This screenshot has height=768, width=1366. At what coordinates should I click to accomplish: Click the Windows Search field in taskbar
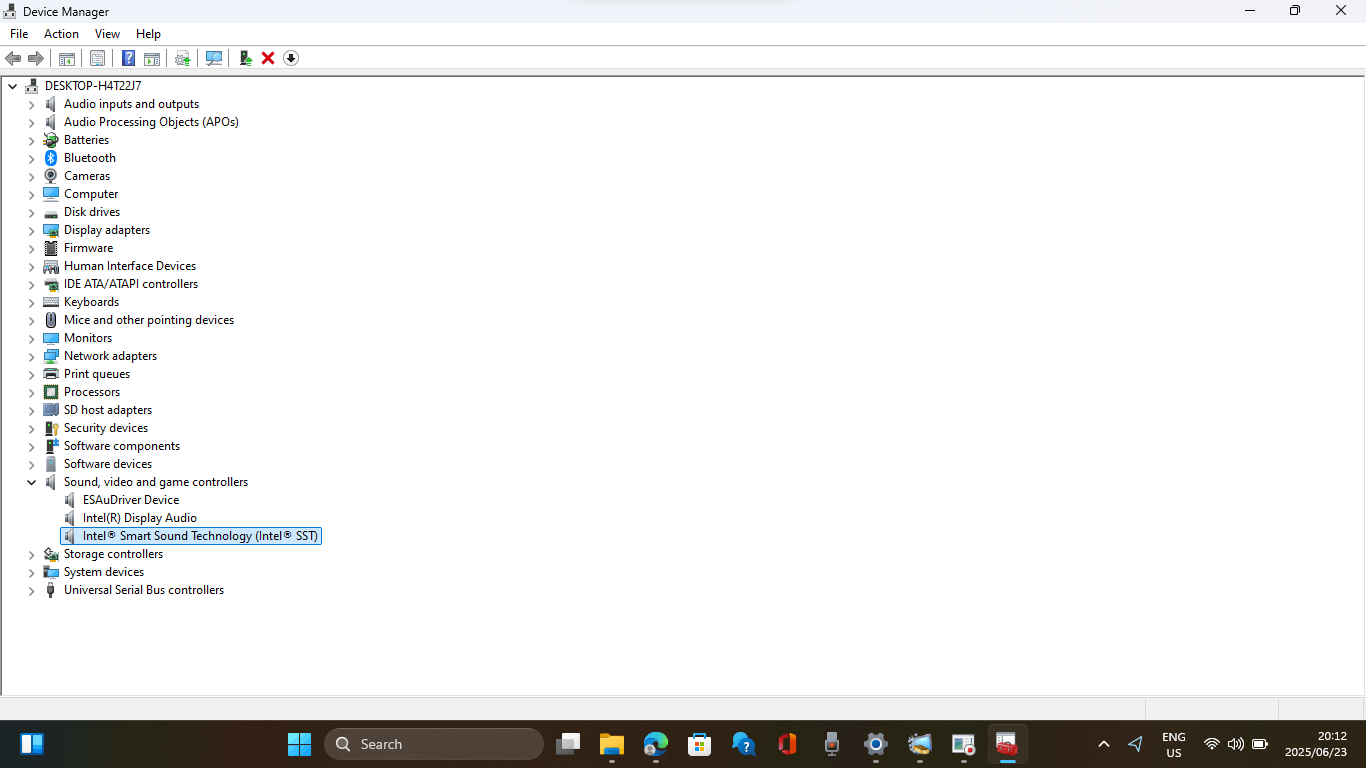coord(434,744)
